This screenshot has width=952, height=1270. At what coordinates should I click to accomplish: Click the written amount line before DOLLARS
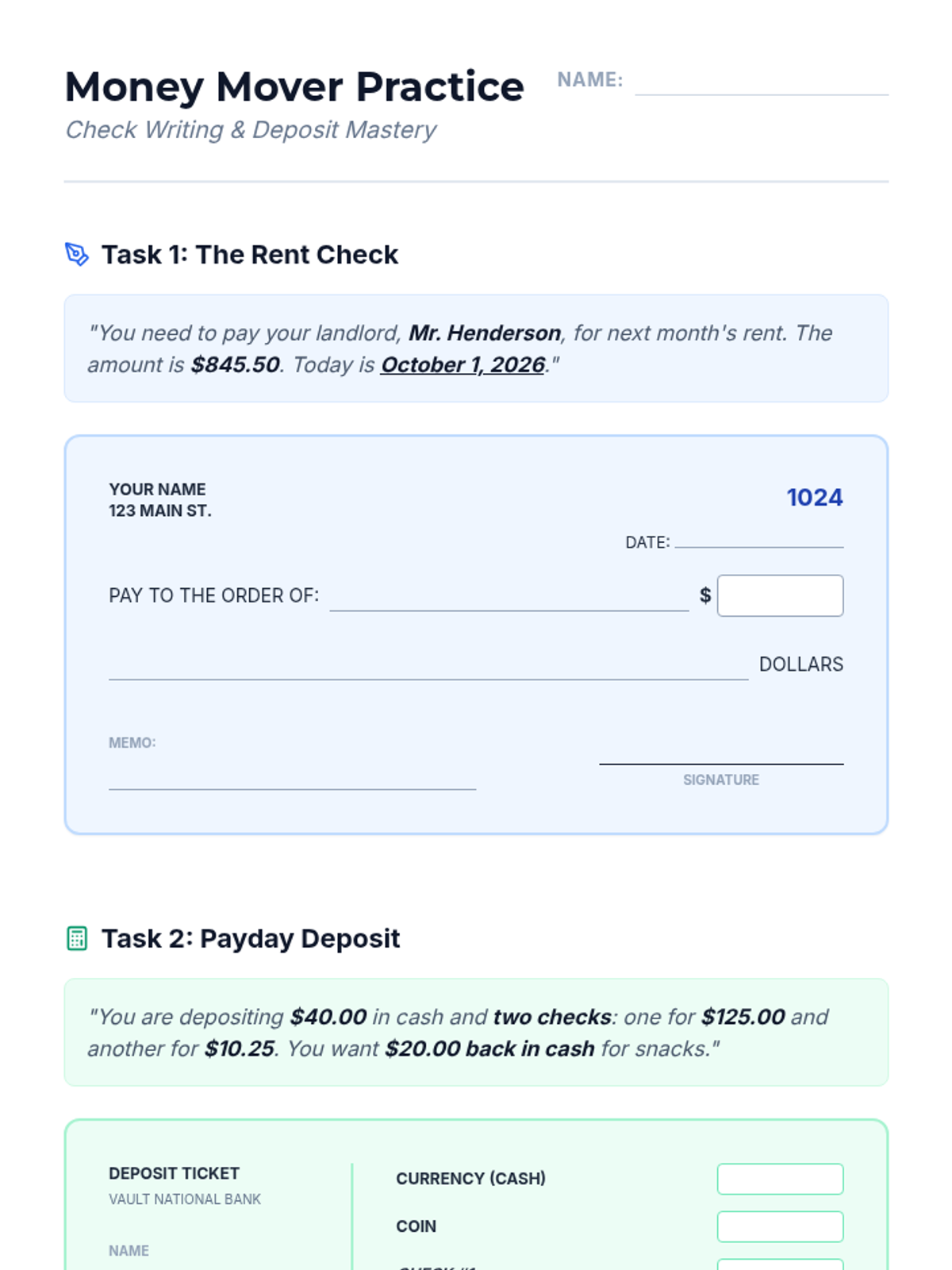coord(428,668)
